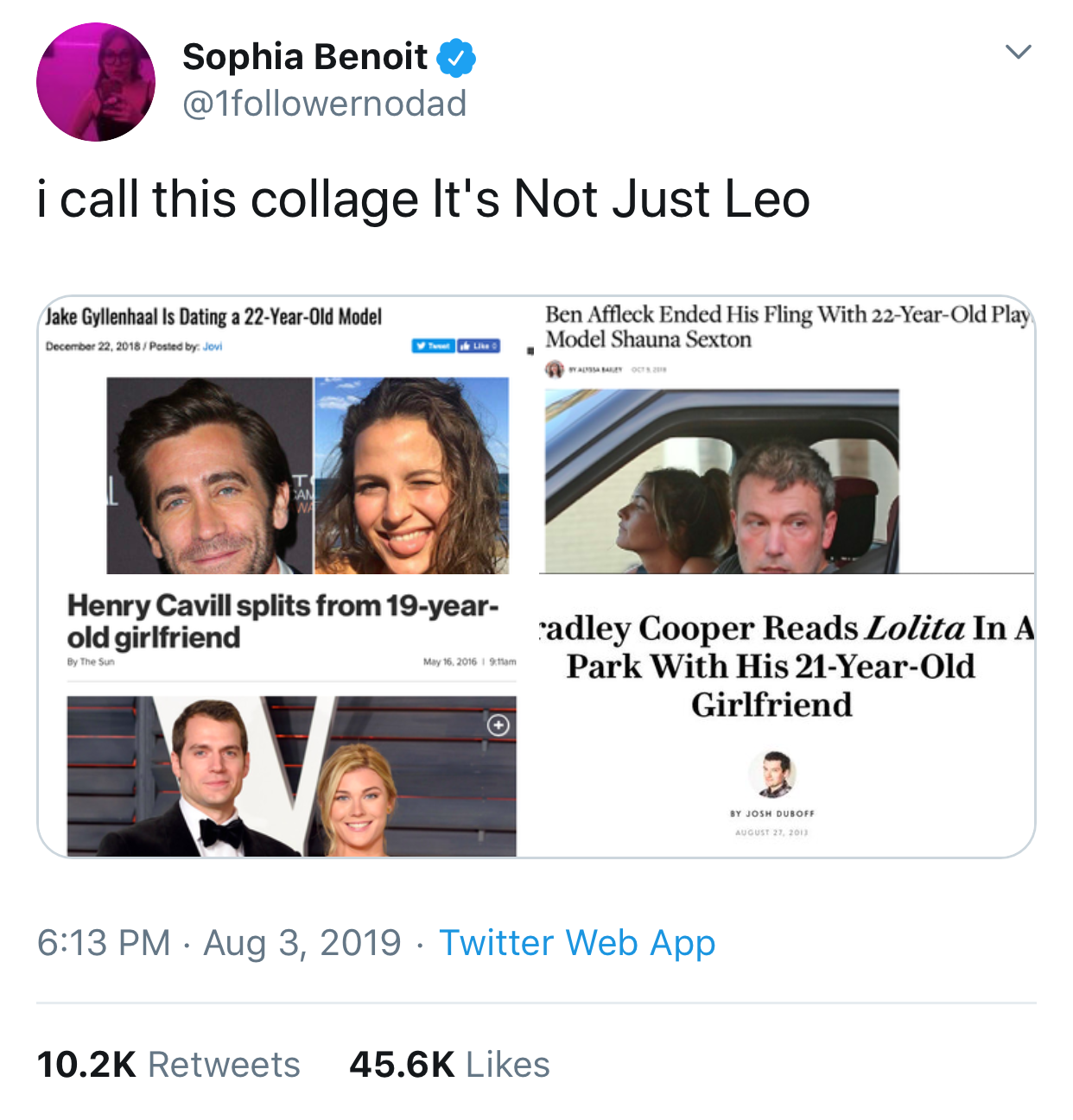Click the blue verified badge
Viewport: 1073px width, 1120px height.
pyautogui.click(x=456, y=58)
